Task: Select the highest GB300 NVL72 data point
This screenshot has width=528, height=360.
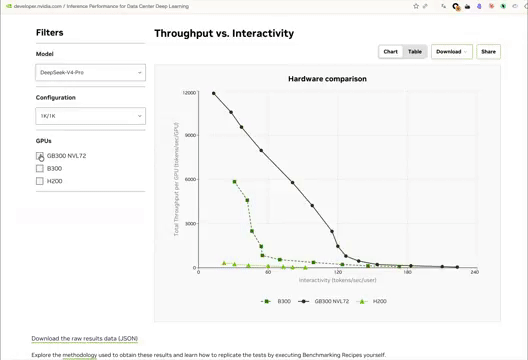Action: 213,93
